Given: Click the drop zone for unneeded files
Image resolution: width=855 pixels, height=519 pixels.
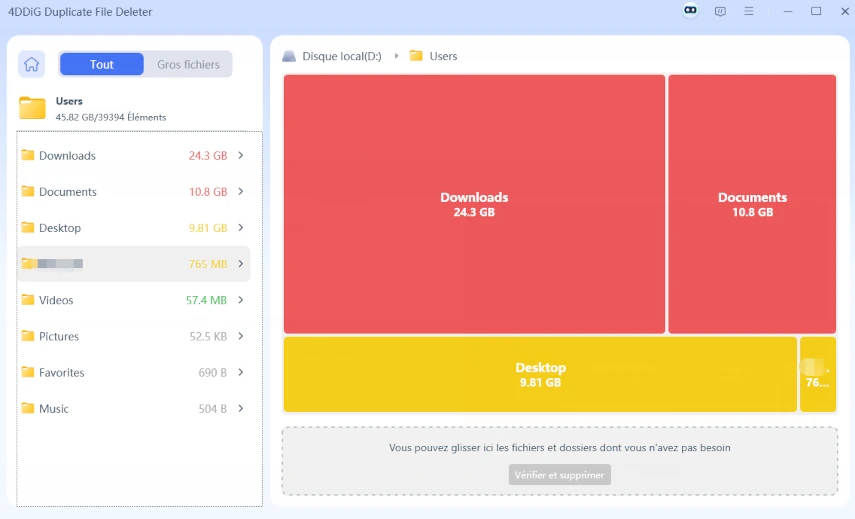Looking at the screenshot, I should 559,461.
